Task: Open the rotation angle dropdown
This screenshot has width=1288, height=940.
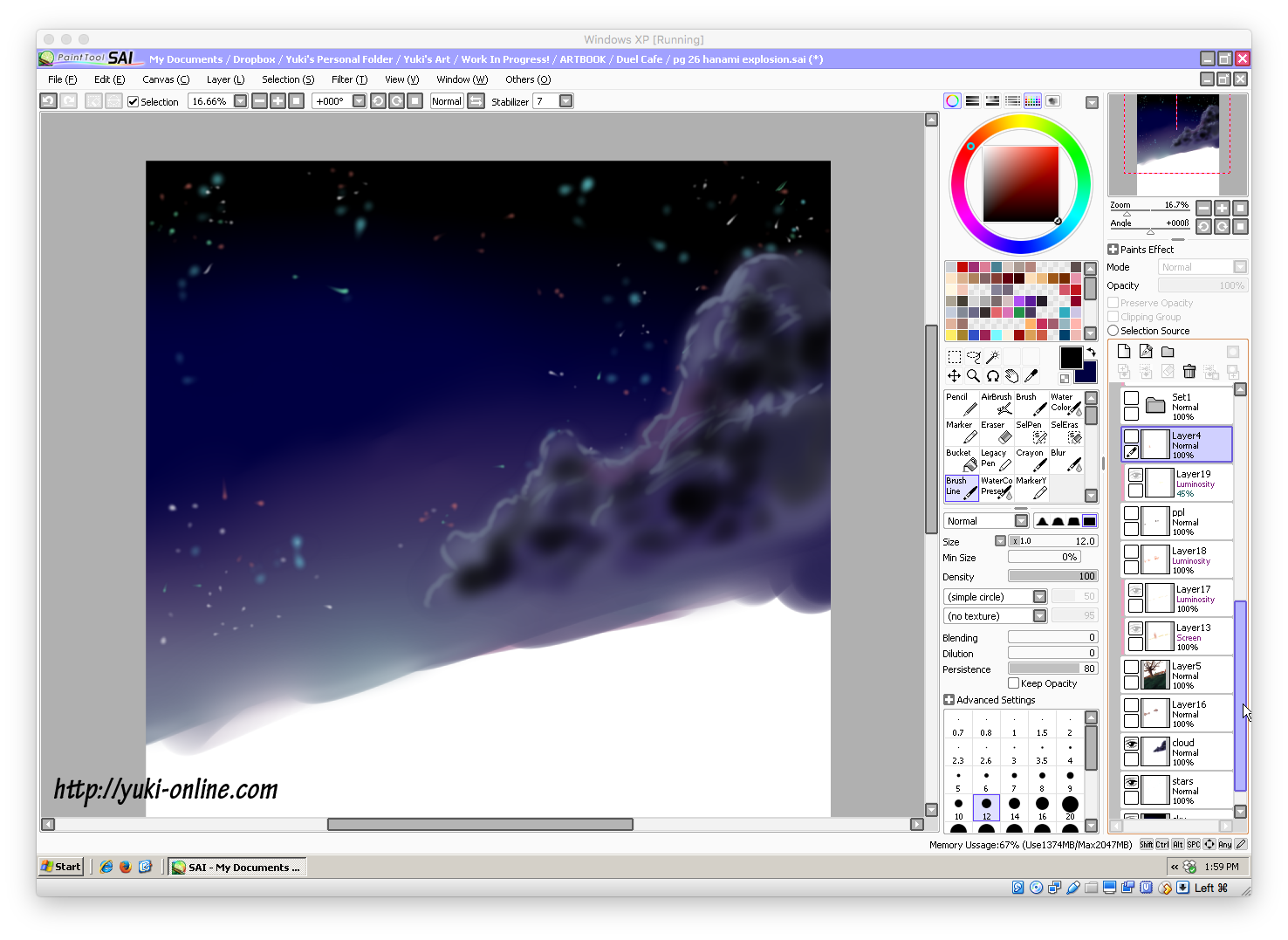Action: [359, 101]
